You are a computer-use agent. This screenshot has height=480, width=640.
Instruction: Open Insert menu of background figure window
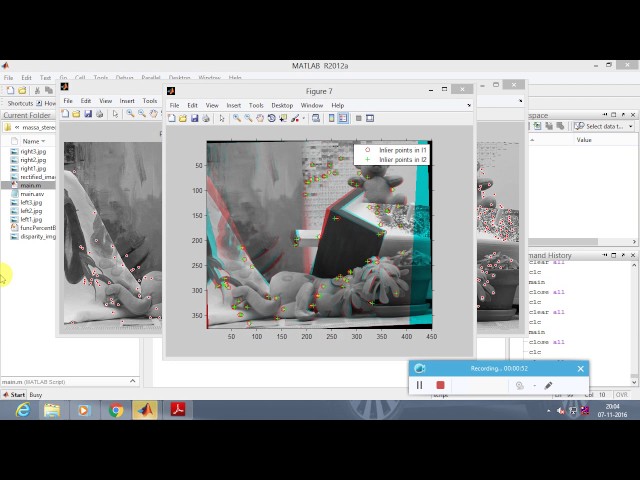coord(127,101)
